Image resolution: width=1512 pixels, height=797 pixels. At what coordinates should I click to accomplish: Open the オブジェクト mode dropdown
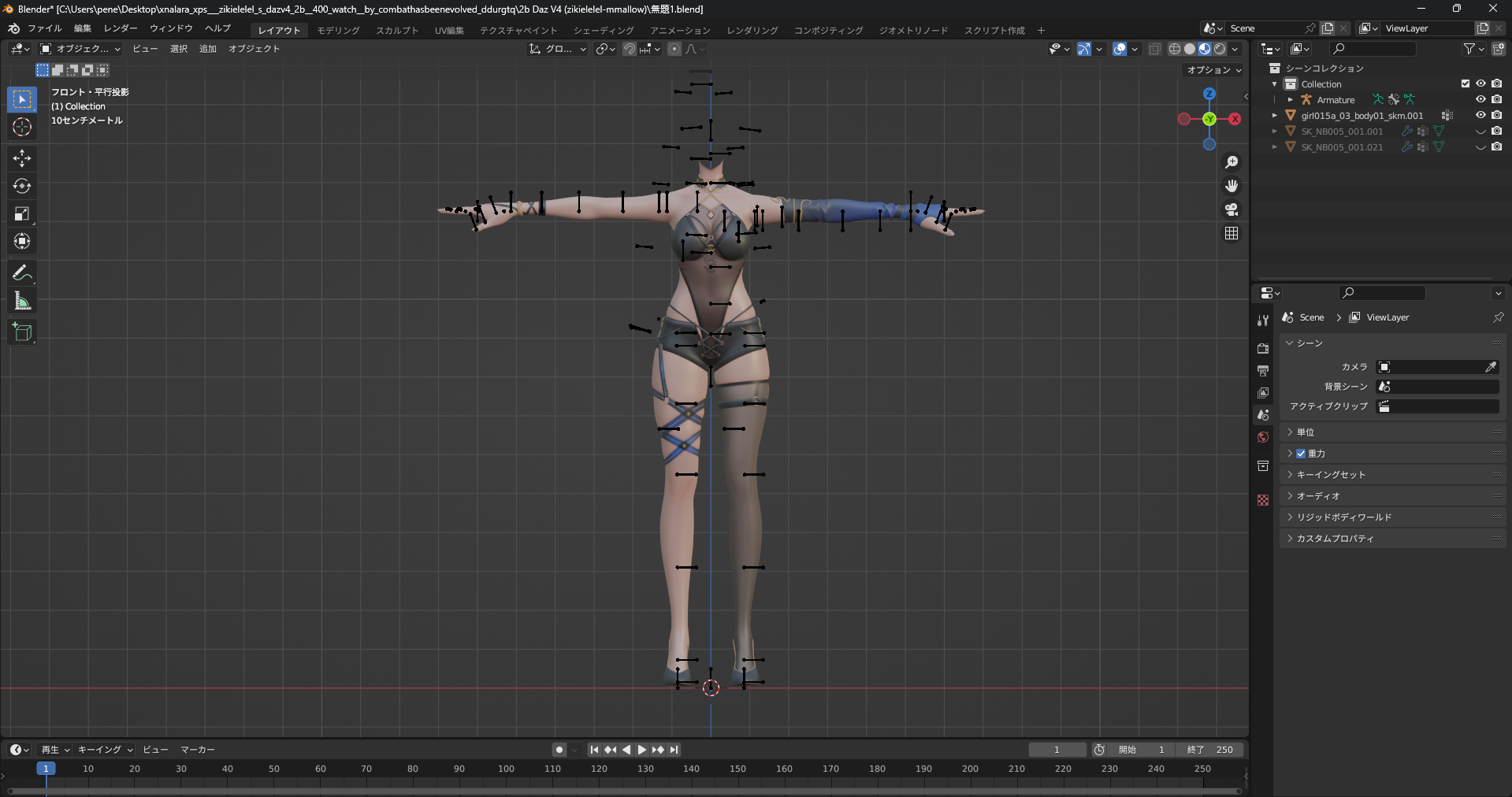click(x=80, y=49)
